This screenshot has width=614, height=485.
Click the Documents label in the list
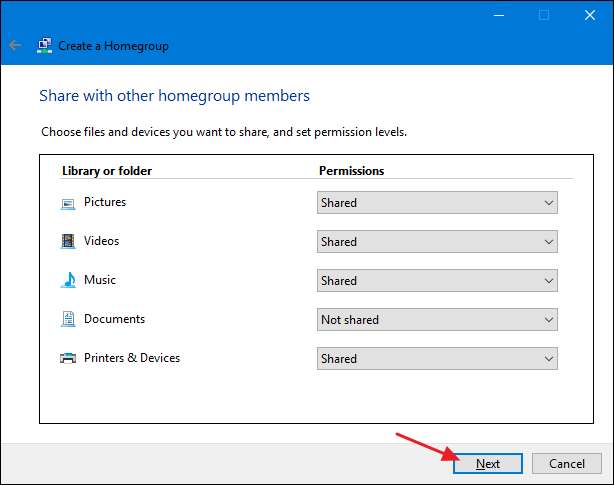pyautogui.click(x=114, y=319)
